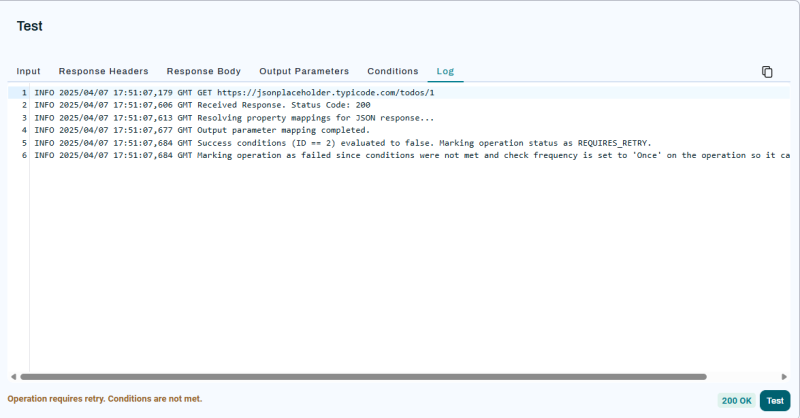
Task: Run the Test button
Action: click(x=775, y=401)
